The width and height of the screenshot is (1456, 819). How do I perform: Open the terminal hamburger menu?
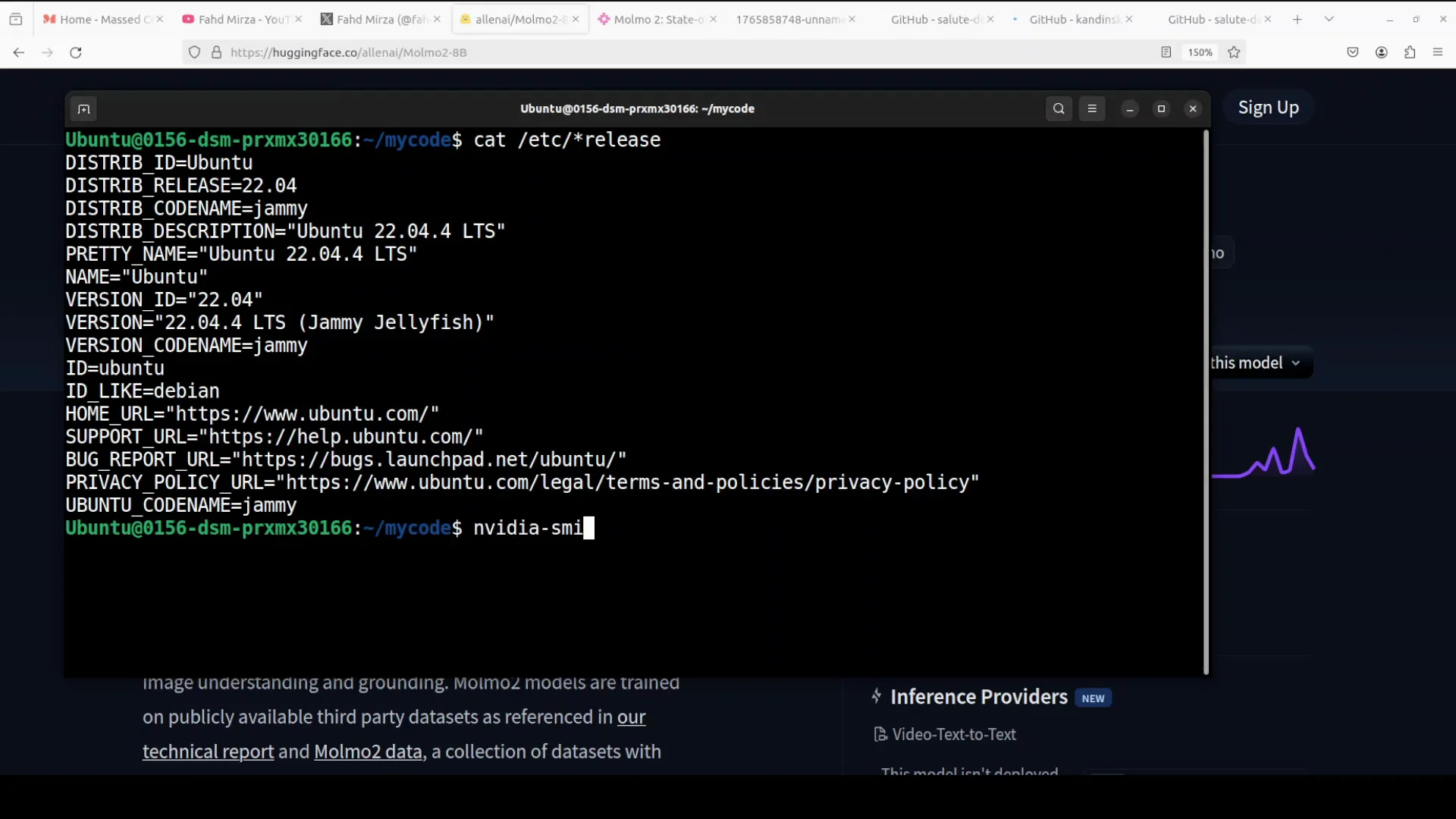[1092, 108]
